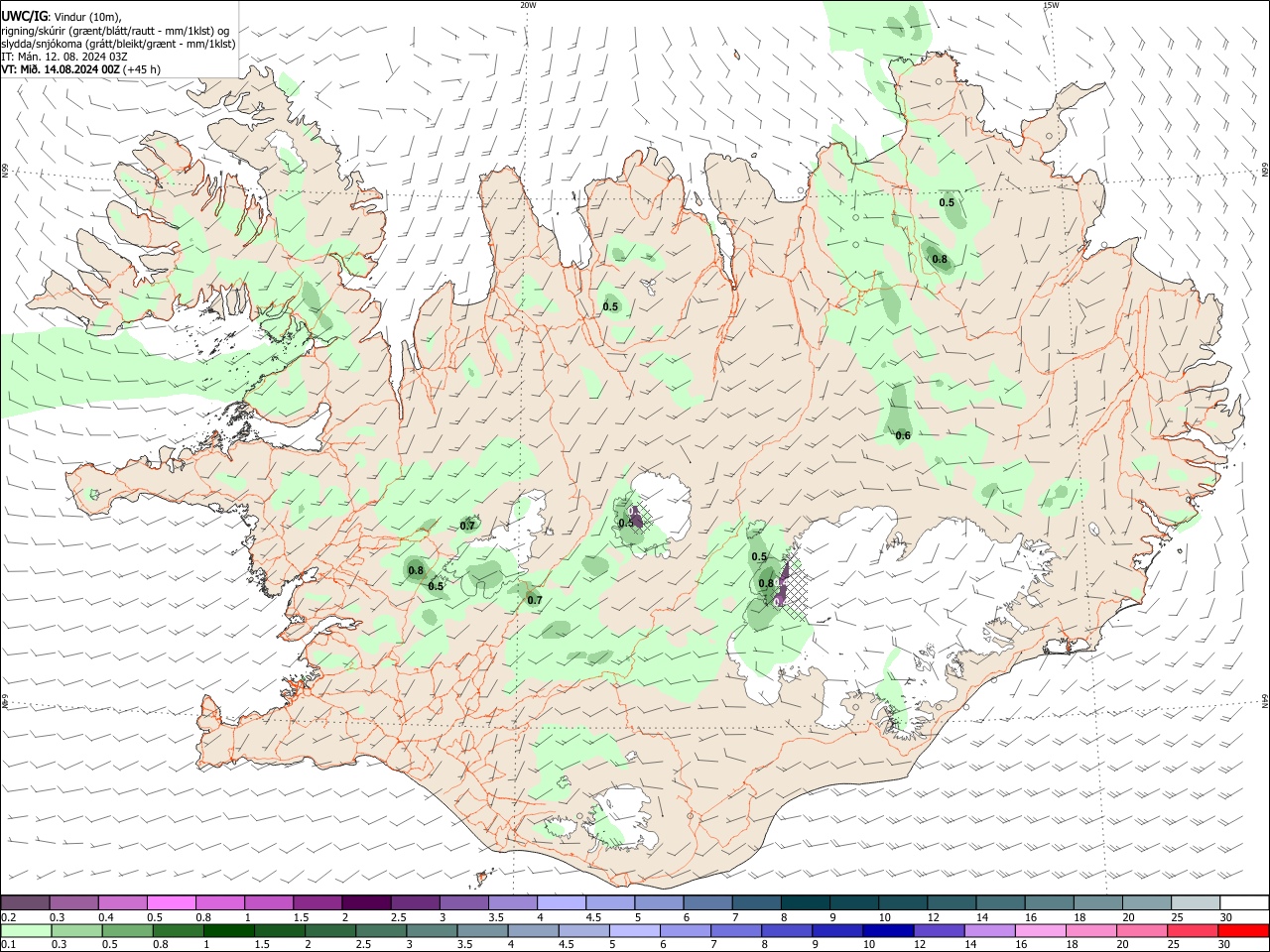Click the Mýrdalsjökull glacier on the south coast
1270x952 pixels.
click(623, 818)
